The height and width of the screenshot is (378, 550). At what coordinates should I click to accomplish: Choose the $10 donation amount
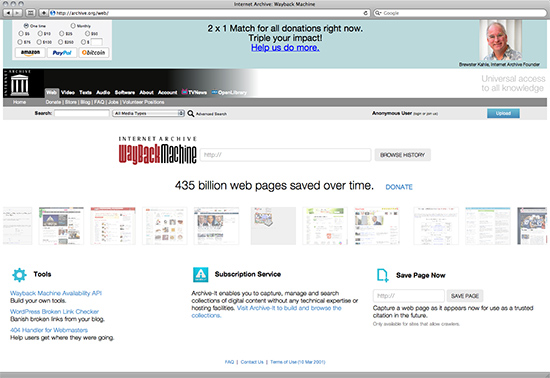(40, 34)
